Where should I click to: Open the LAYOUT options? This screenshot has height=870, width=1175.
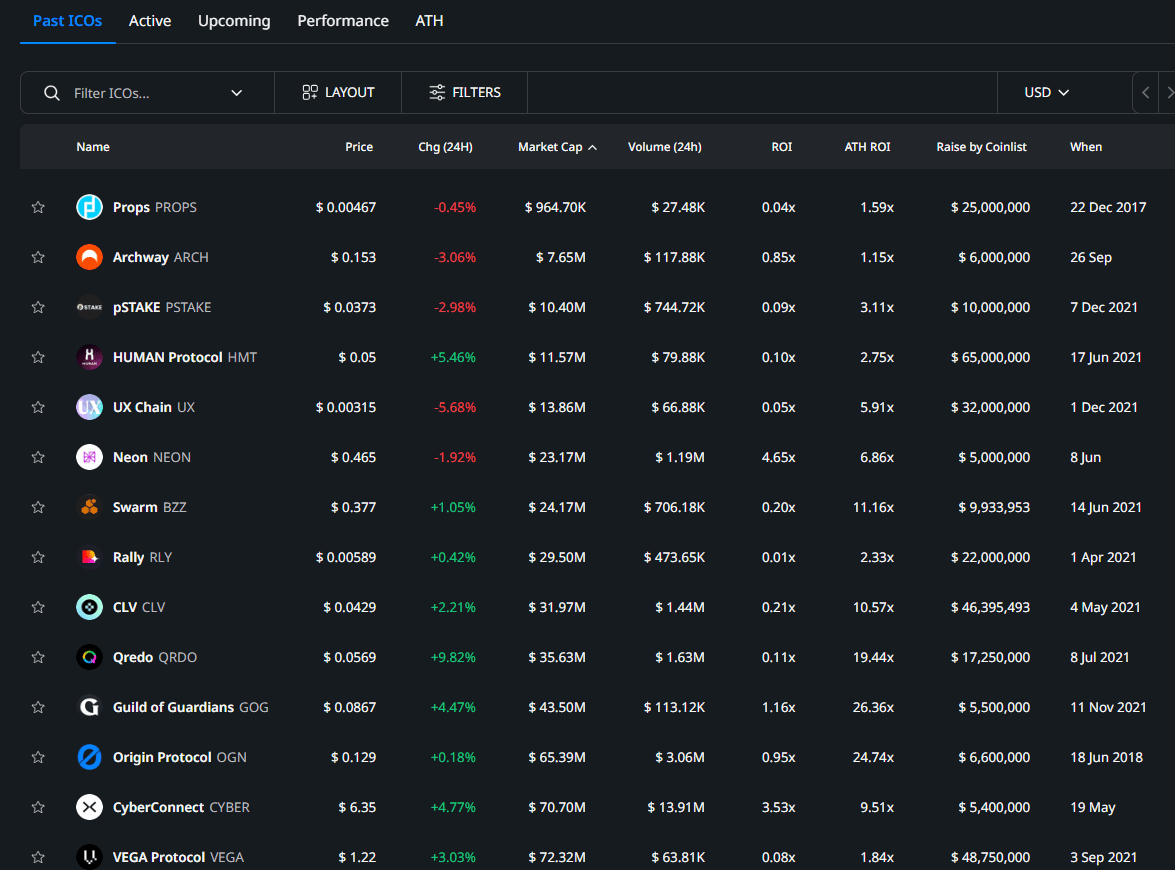338,92
